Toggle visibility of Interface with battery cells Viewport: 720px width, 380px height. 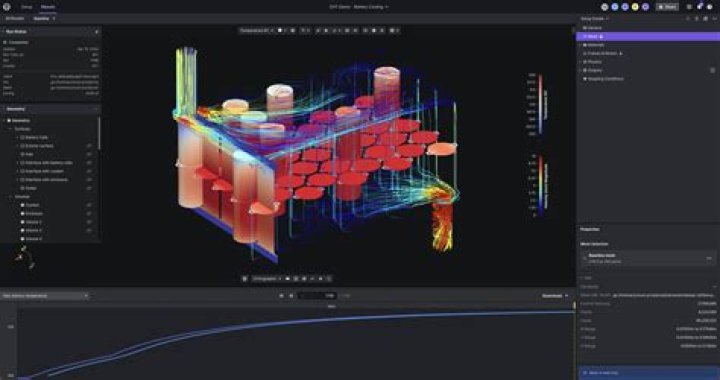coord(89,163)
